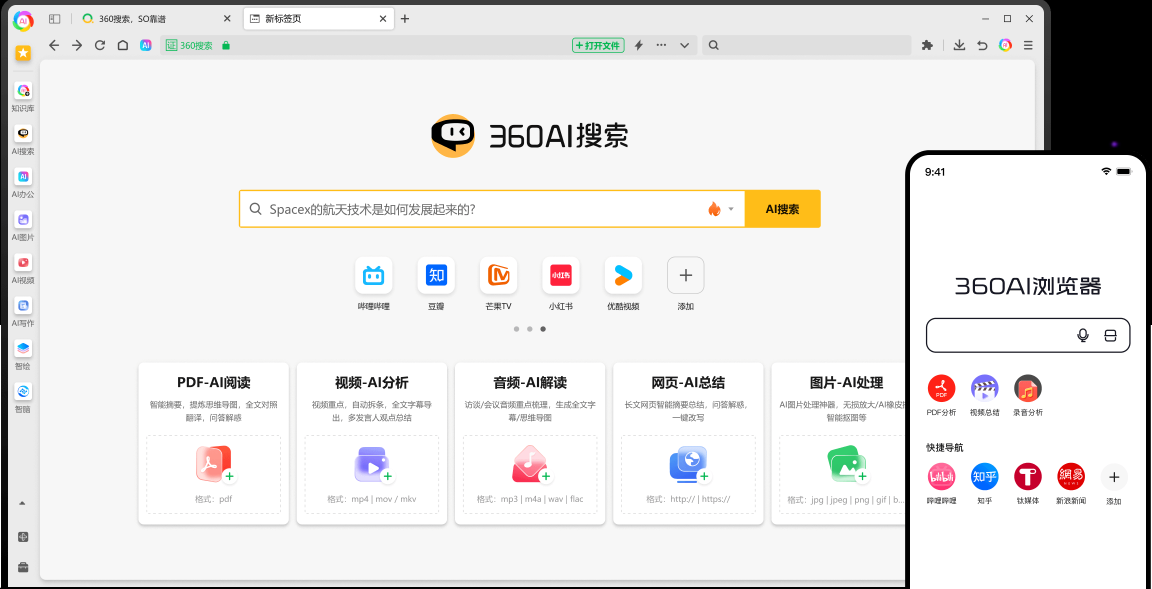Select the second page dot indicator
1152x589 pixels.
530,329
